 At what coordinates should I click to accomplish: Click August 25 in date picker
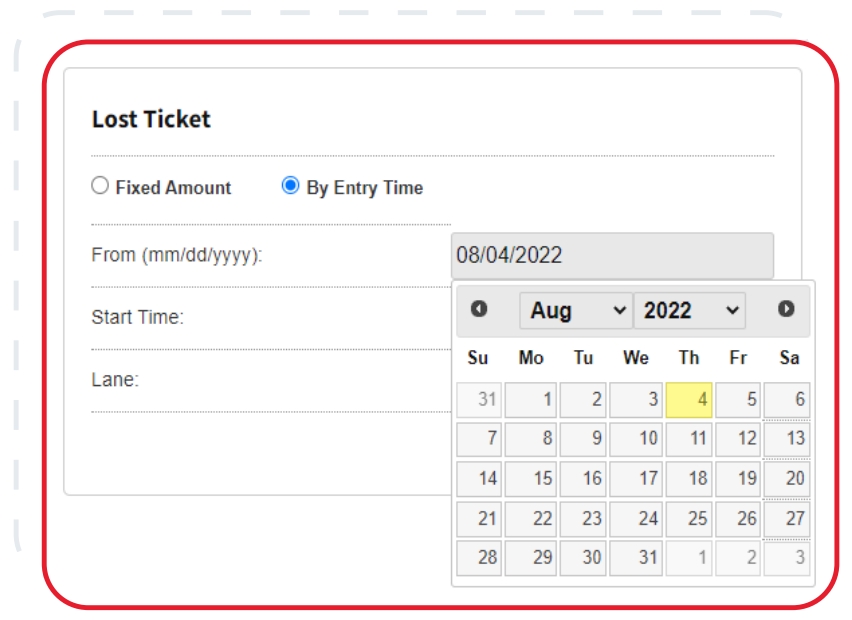click(689, 518)
